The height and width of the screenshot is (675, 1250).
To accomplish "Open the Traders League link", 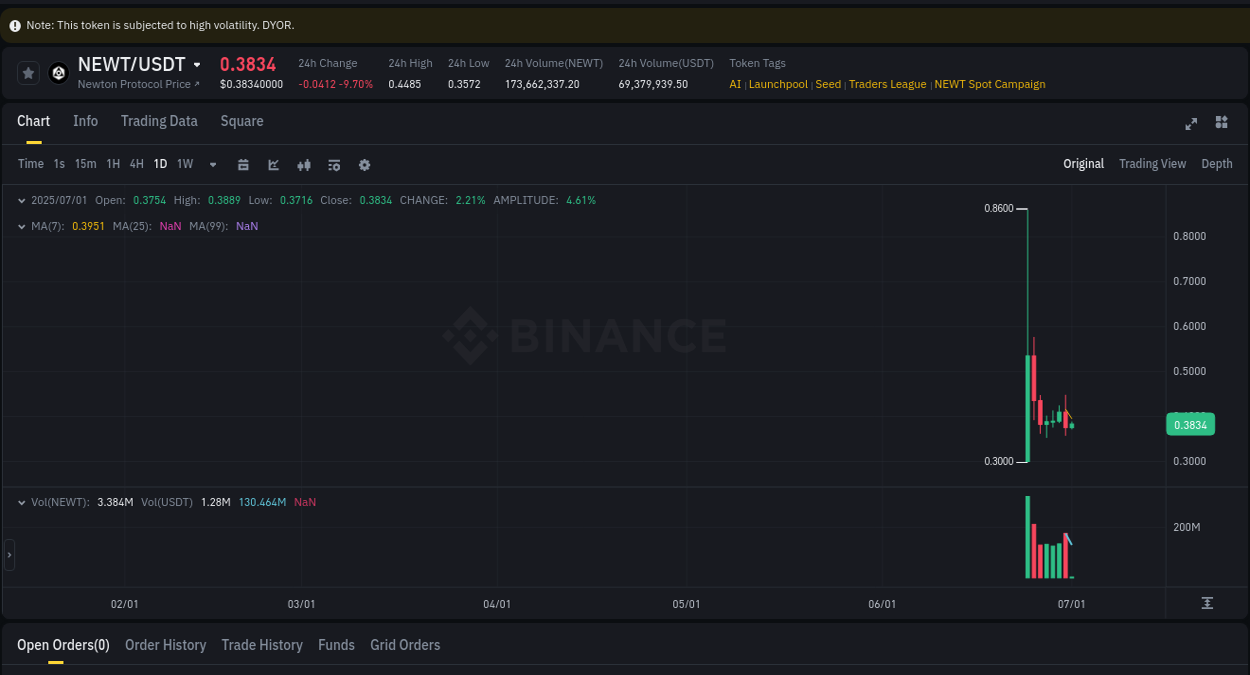I will [x=887, y=84].
